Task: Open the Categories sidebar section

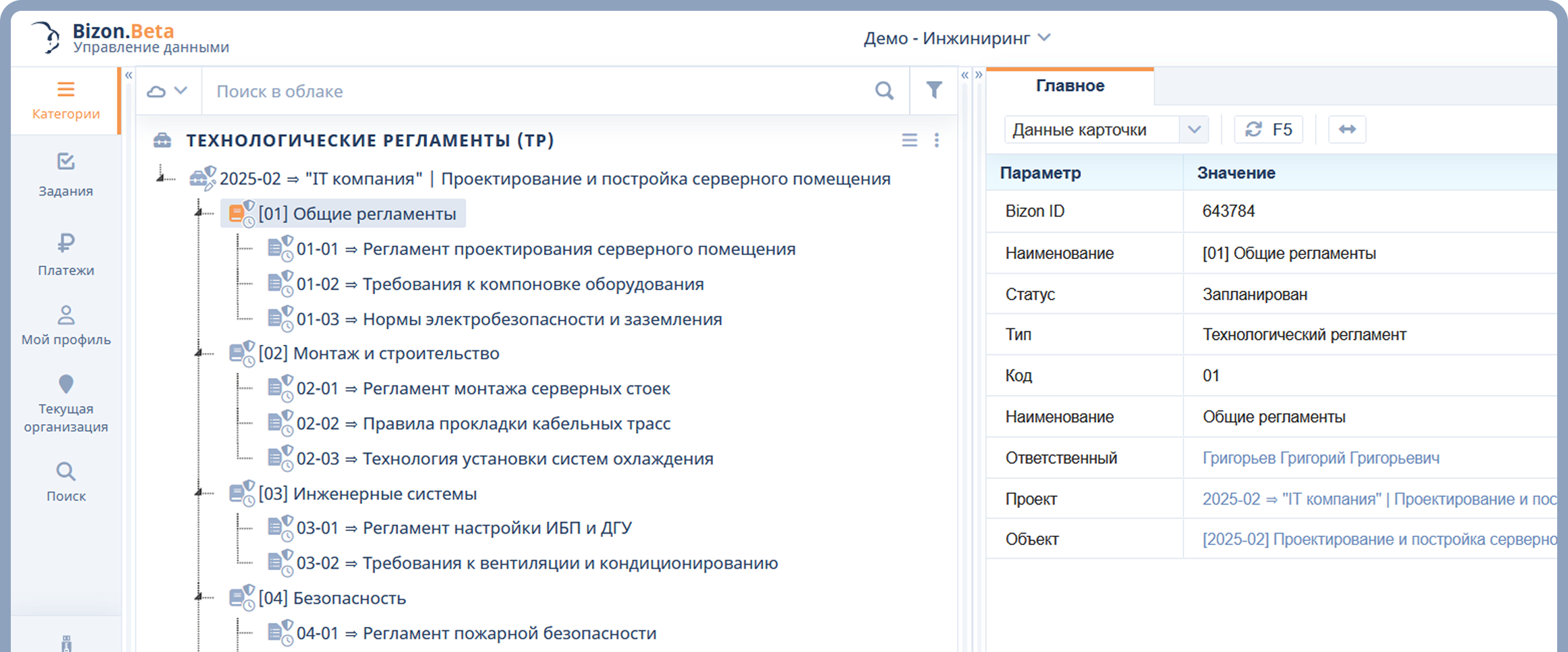Action: 66,100
